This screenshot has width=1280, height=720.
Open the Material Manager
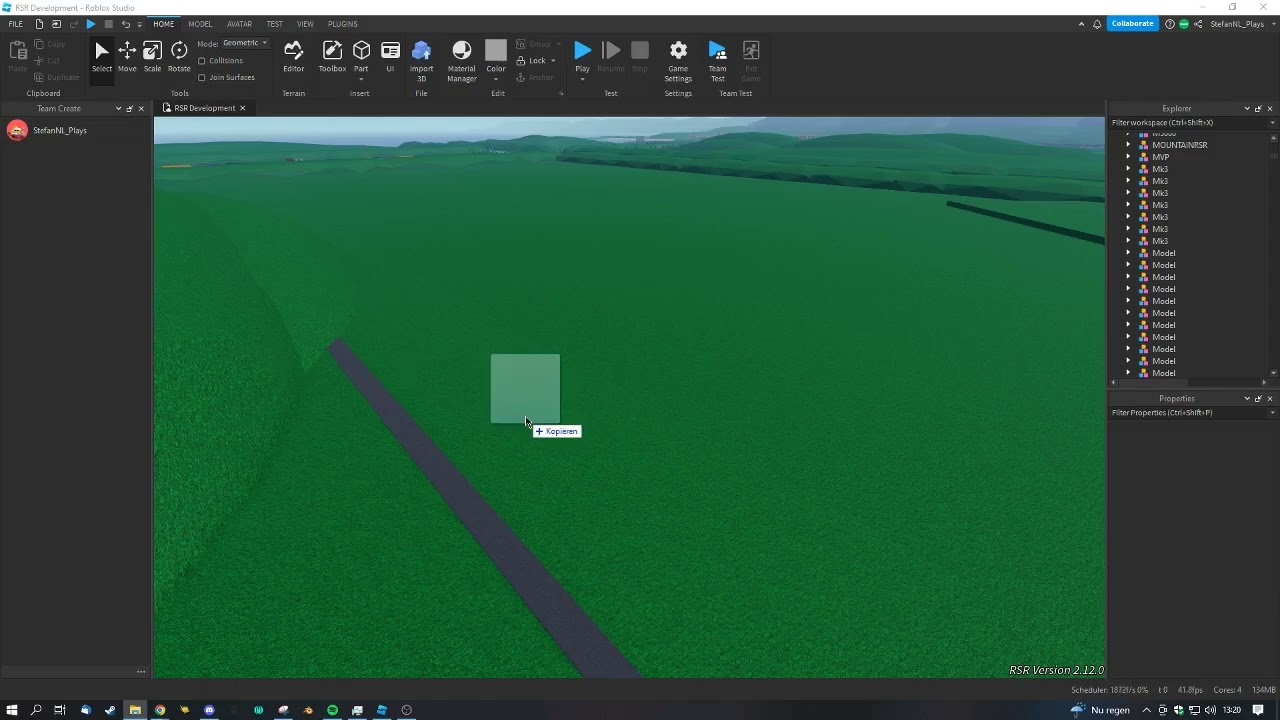pos(461,61)
